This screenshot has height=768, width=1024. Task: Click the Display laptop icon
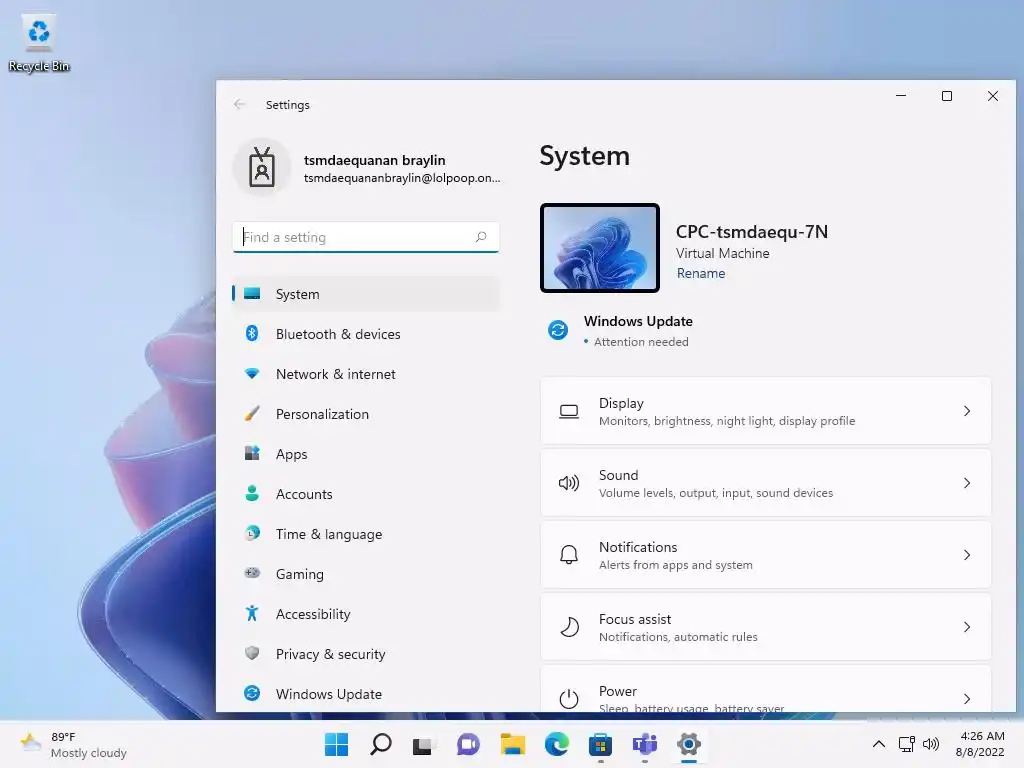pos(569,411)
